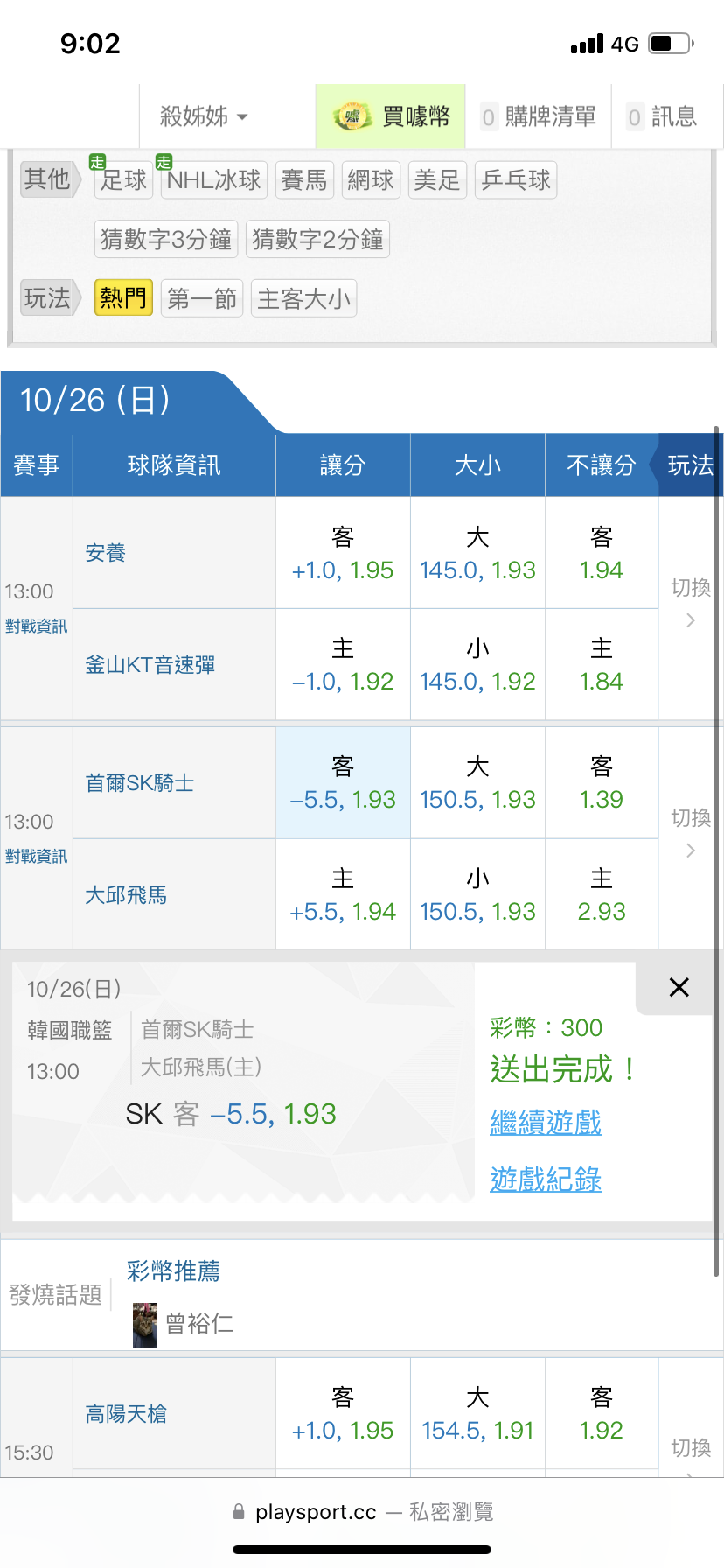Screen dimensions: 724x1568
Task: Open 對戰資訊 for 首爾SK騎士 match
Action: pos(36,856)
